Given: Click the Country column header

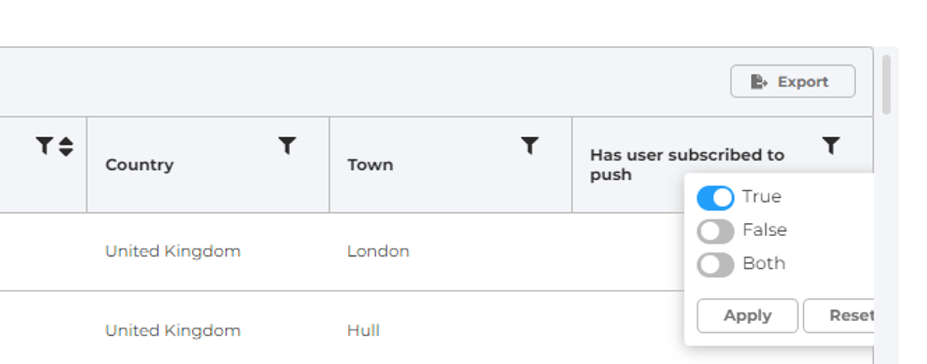Looking at the screenshot, I should coord(140,165).
